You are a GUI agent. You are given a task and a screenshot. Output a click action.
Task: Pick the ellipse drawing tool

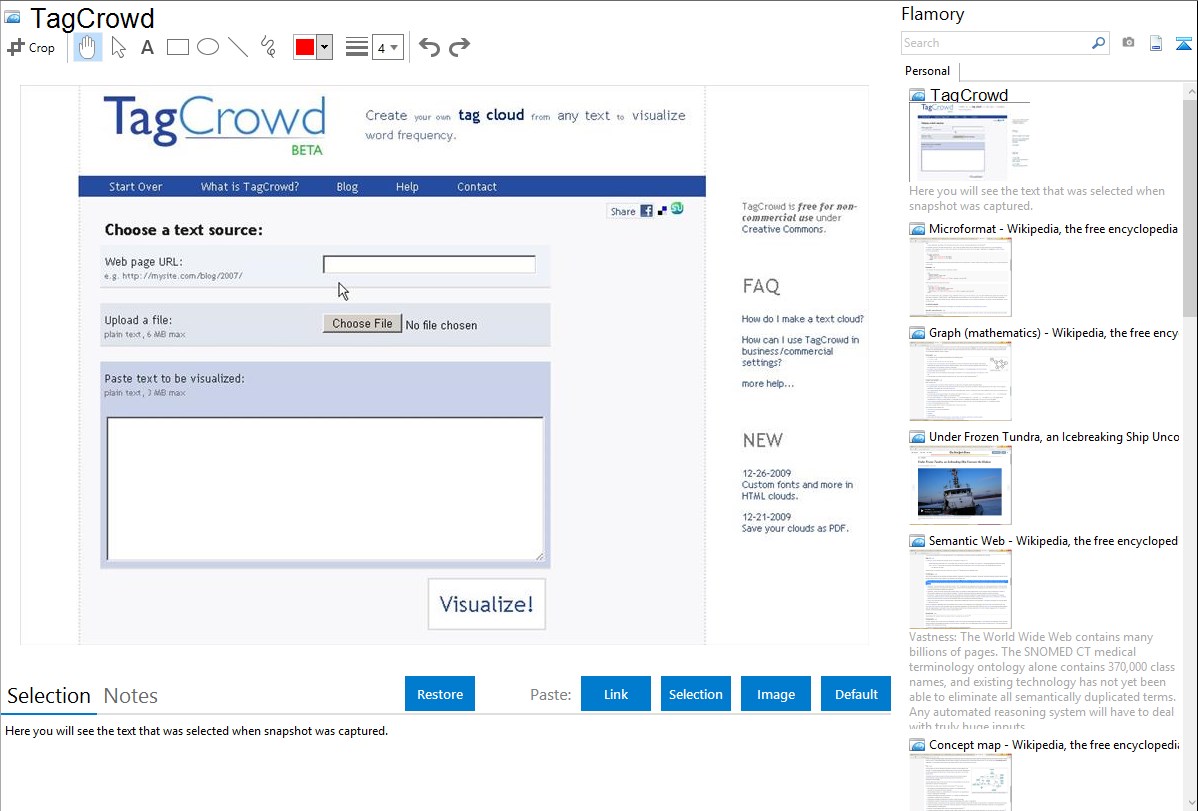tap(208, 47)
